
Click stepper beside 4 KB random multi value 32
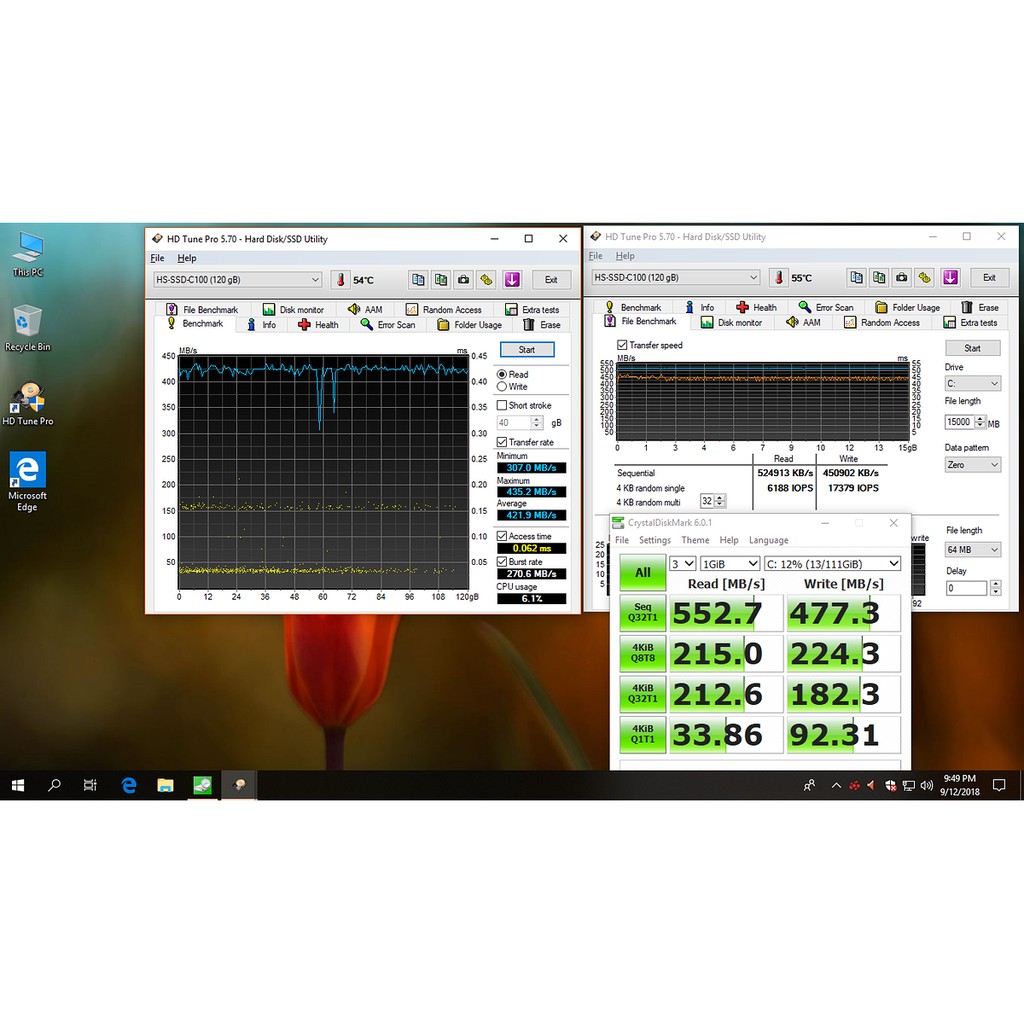point(720,502)
